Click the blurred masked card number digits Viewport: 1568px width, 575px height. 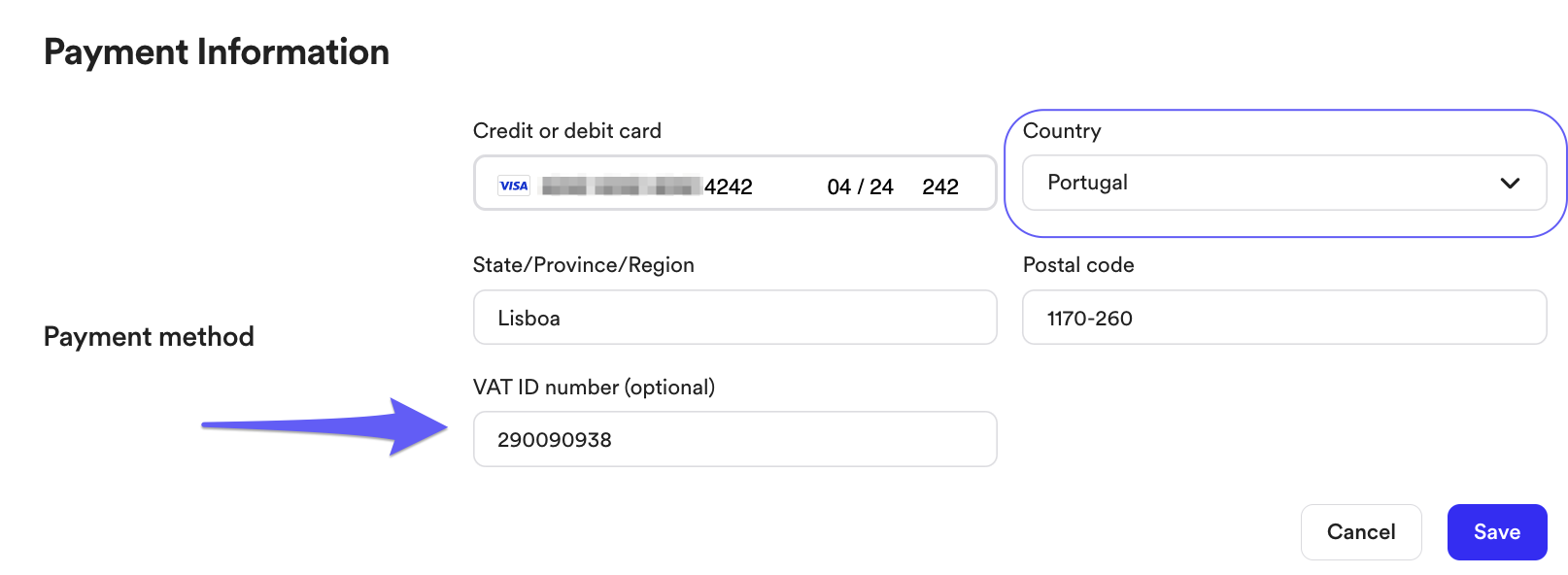(622, 186)
